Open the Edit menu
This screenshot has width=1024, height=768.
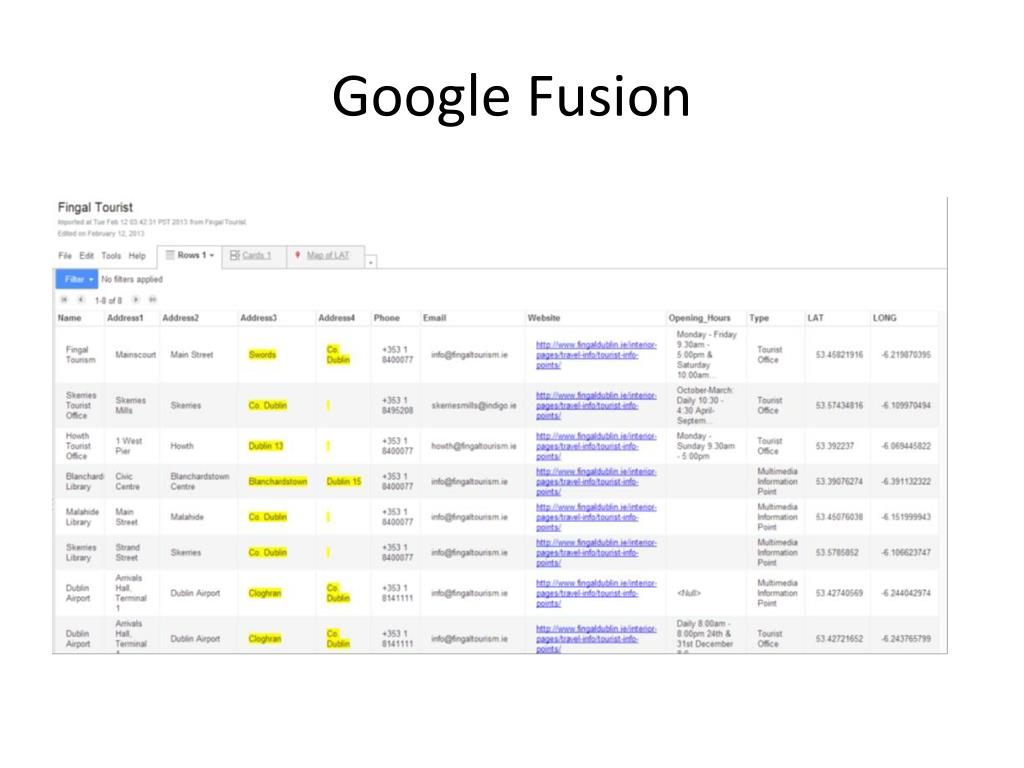(86, 256)
